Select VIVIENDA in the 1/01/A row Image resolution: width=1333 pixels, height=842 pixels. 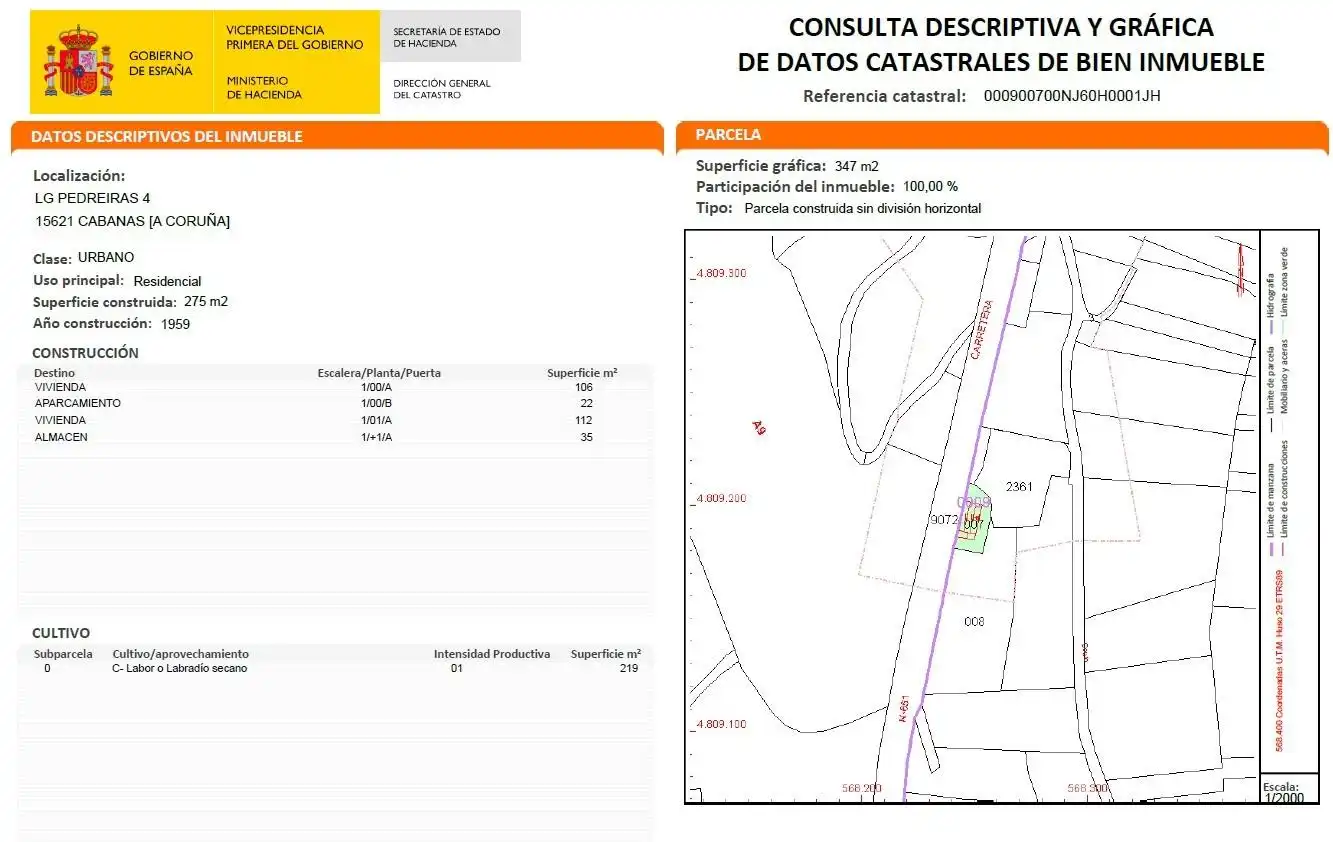pyautogui.click(x=60, y=420)
